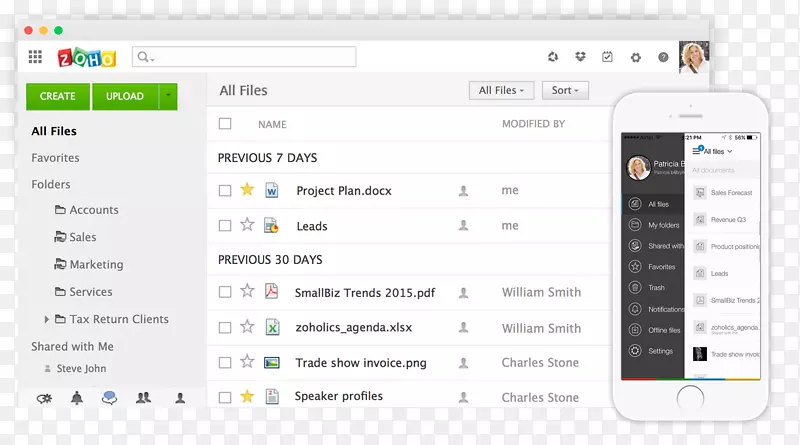Open the settings gear in top bar

click(x=635, y=58)
